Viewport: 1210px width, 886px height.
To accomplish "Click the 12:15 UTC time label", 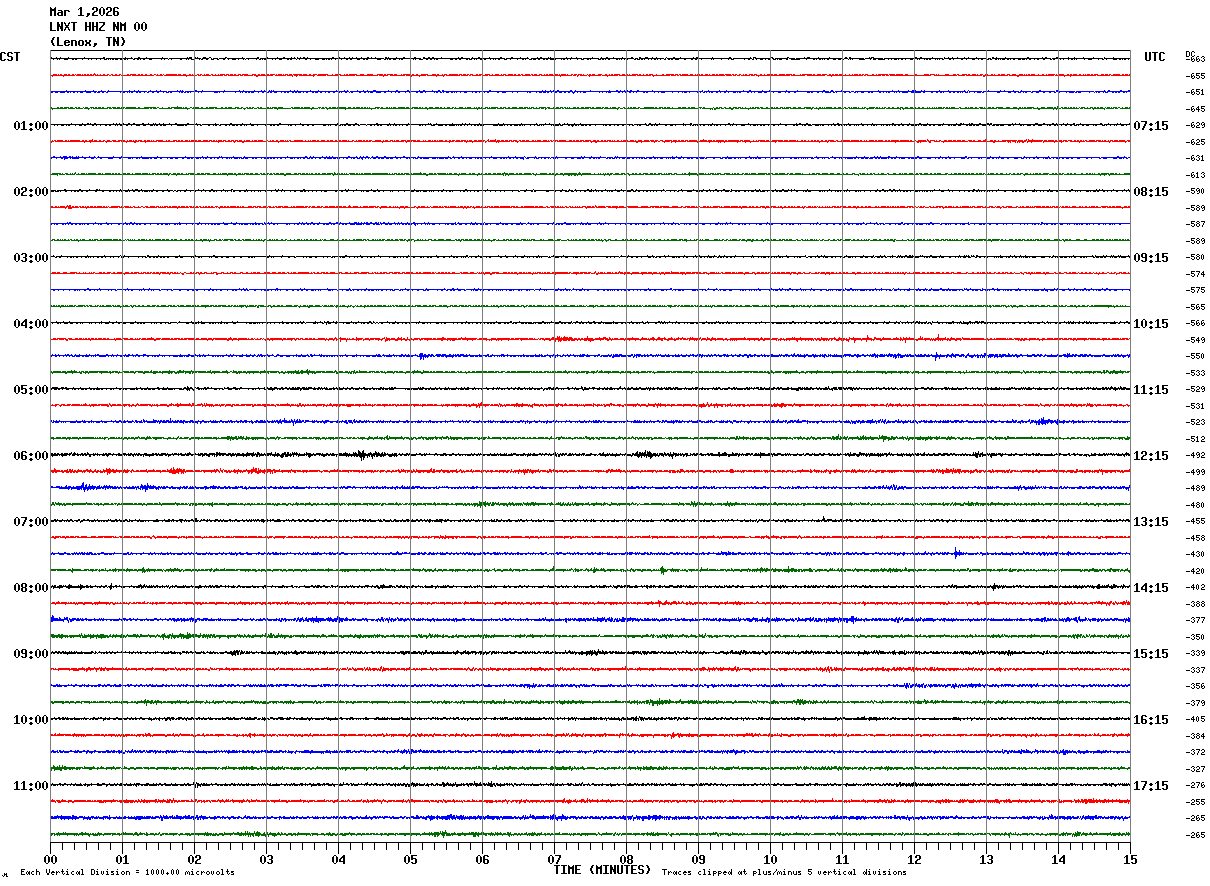I will 1150,456.
